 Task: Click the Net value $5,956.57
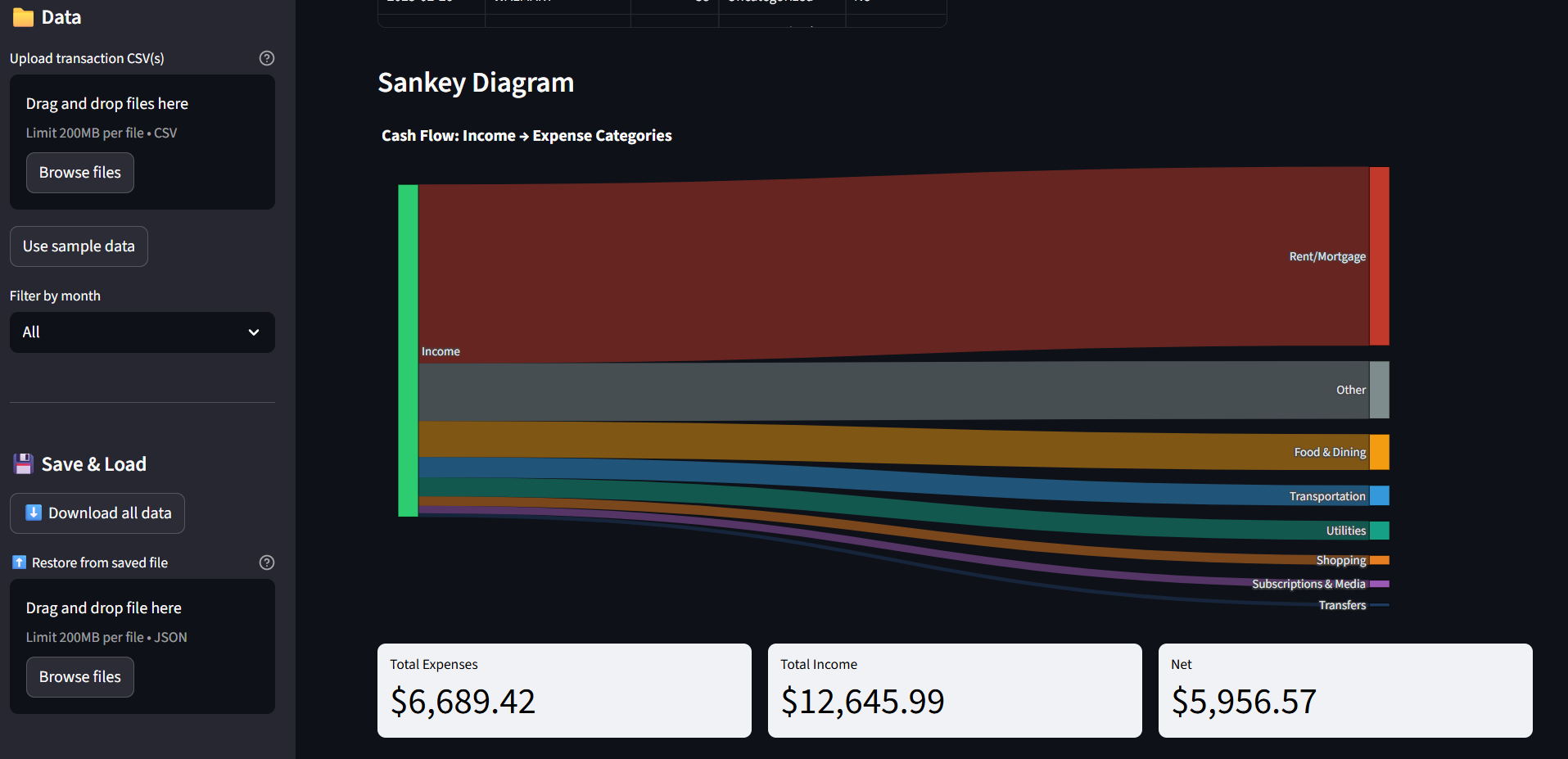(x=1244, y=702)
